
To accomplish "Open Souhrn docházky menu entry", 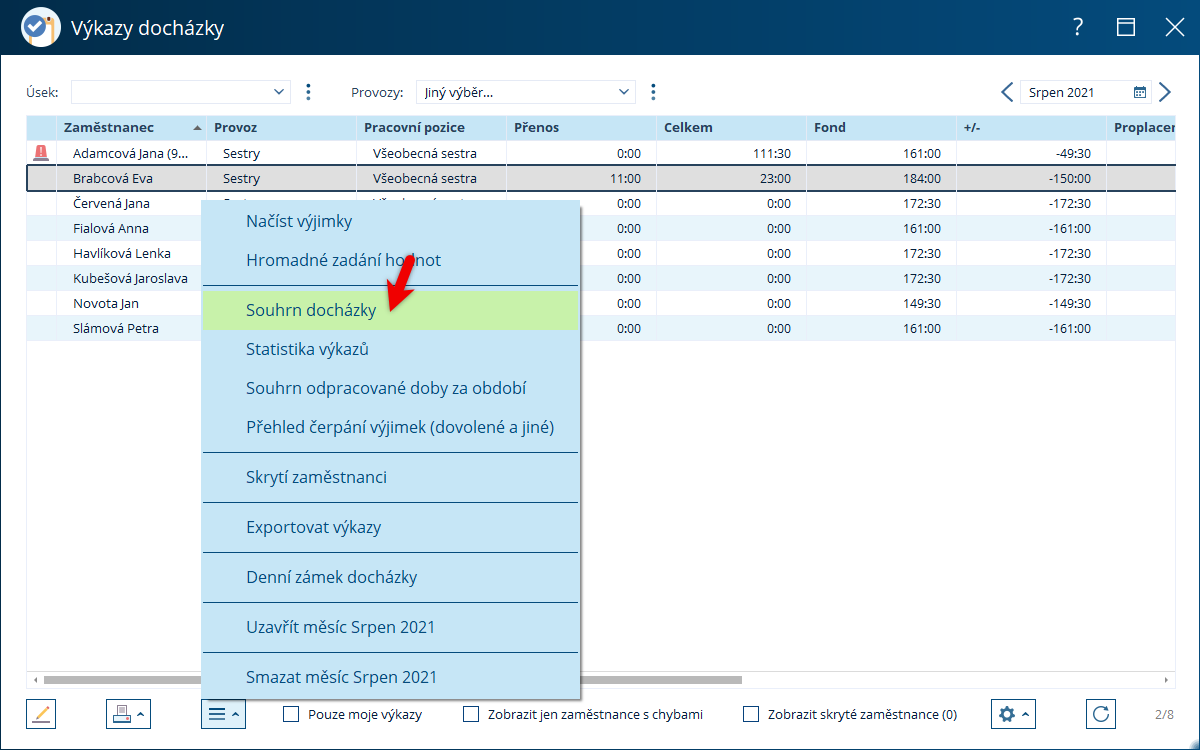I will pos(390,310).
